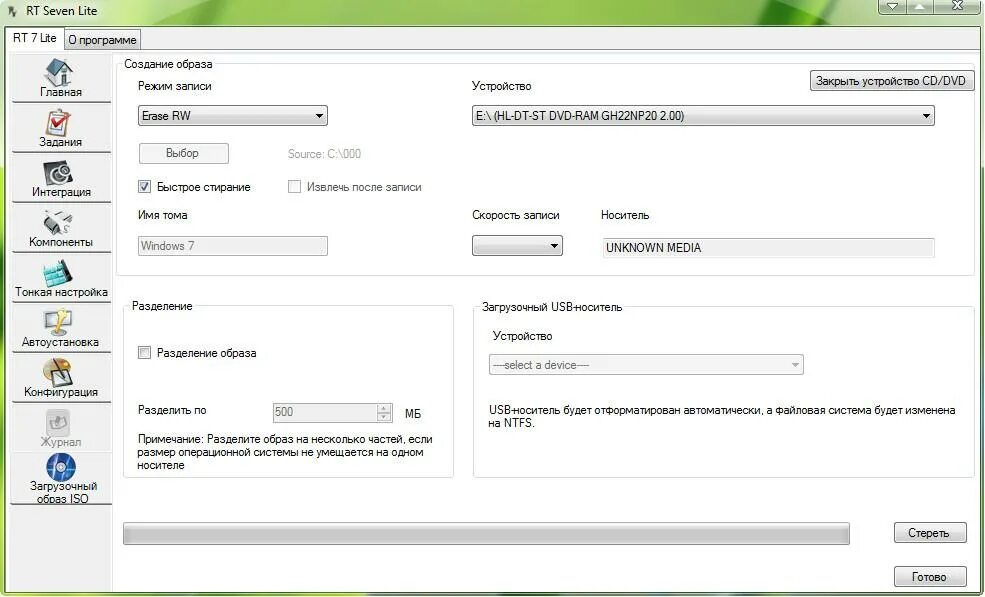Toggle the Извлечь после записи checkbox

pyautogui.click(x=294, y=187)
